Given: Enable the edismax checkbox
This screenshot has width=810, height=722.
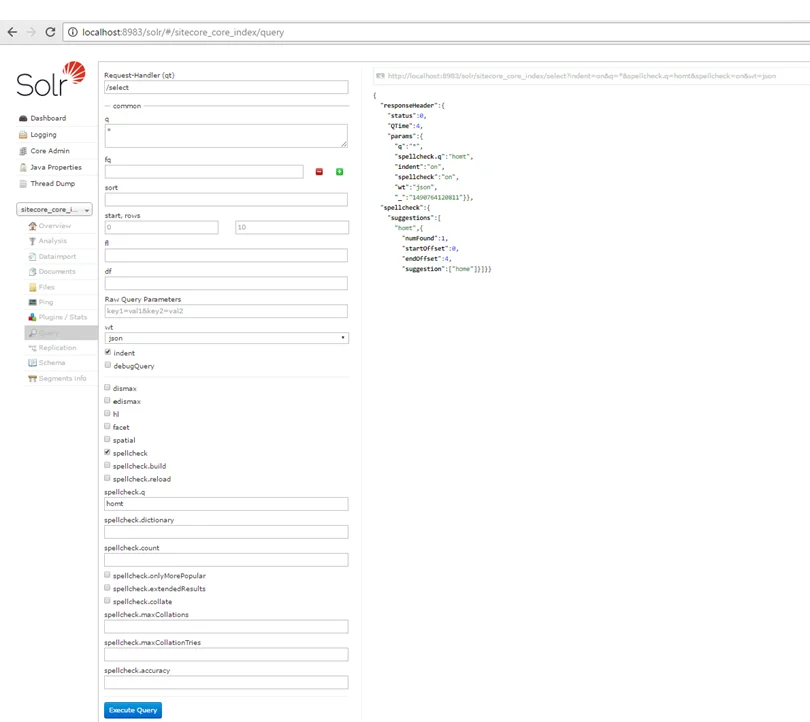Looking at the screenshot, I should click(107, 400).
